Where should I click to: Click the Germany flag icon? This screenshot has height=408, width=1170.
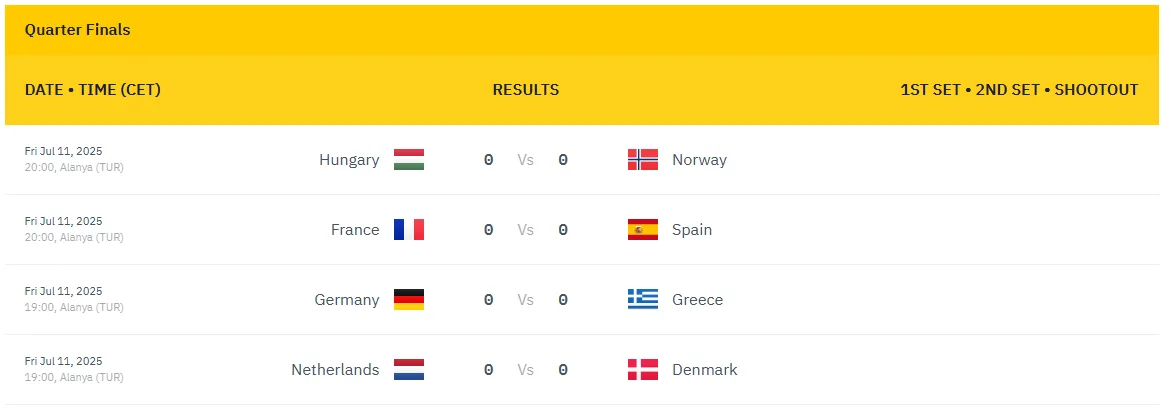click(x=409, y=300)
